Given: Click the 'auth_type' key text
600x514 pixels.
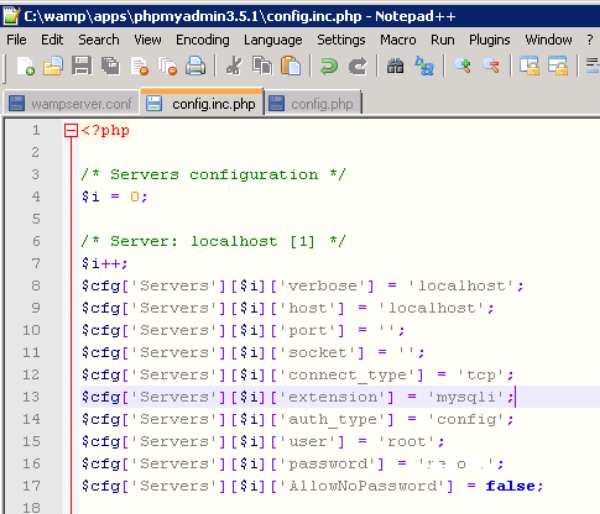Looking at the screenshot, I should pos(333,419).
